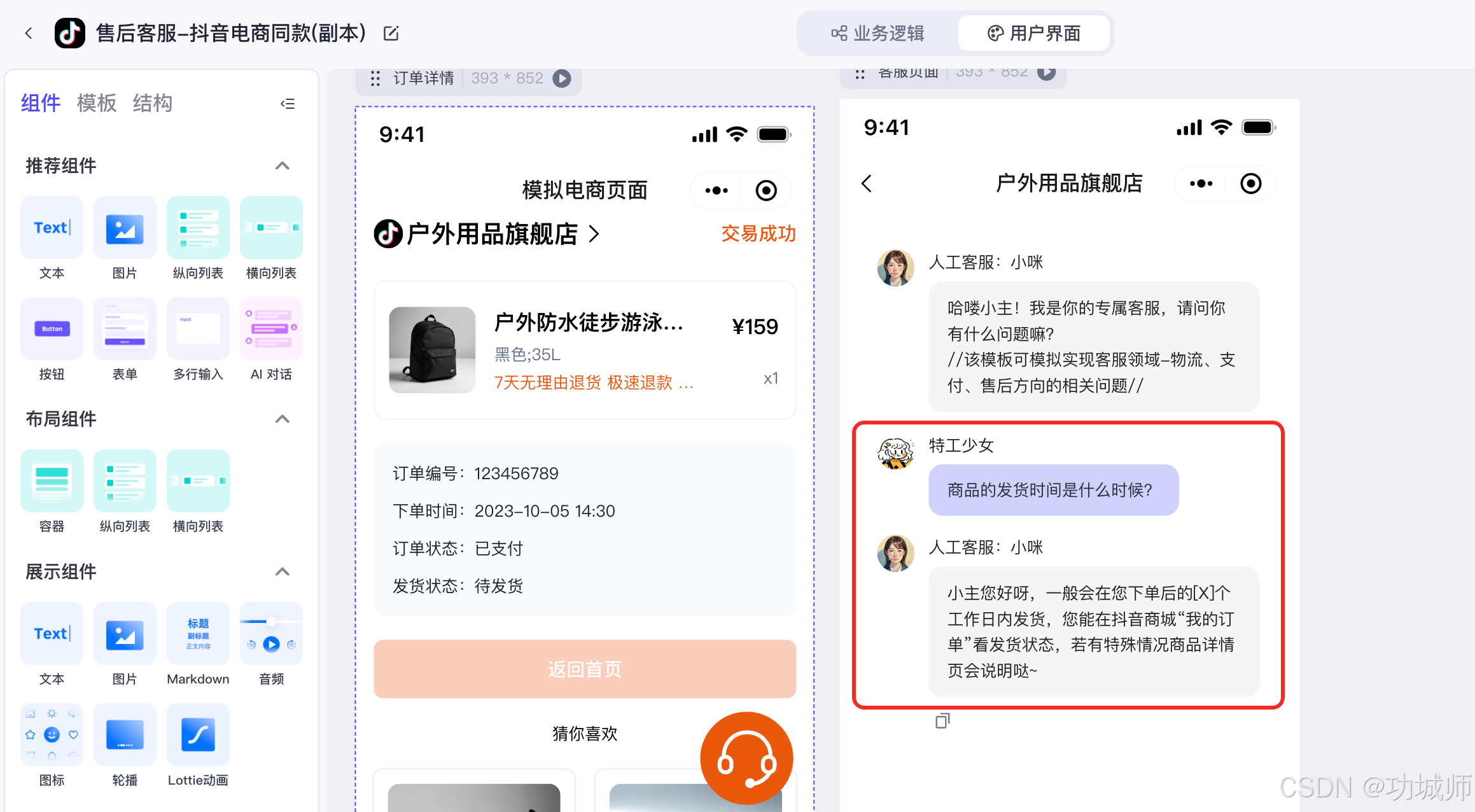Select 文本 component in 展示组件
The width and height of the screenshot is (1475, 812).
[52, 644]
